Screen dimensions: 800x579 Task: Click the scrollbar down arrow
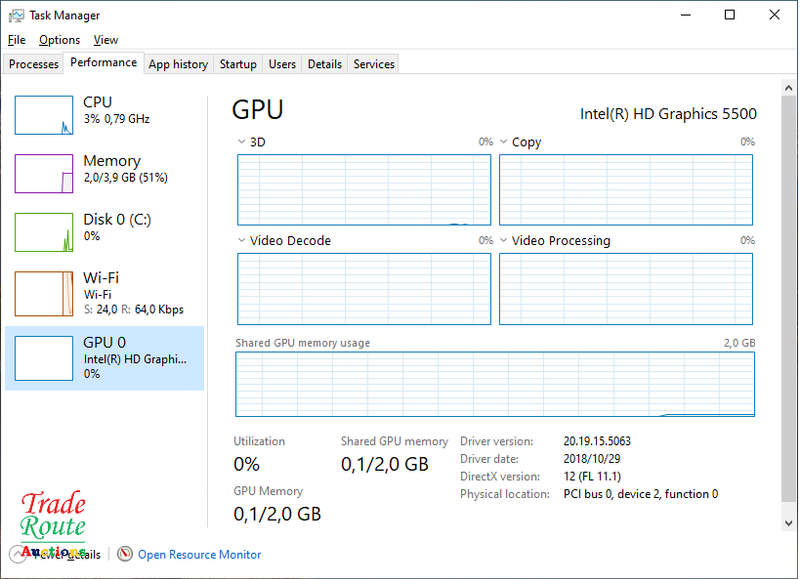point(788,523)
